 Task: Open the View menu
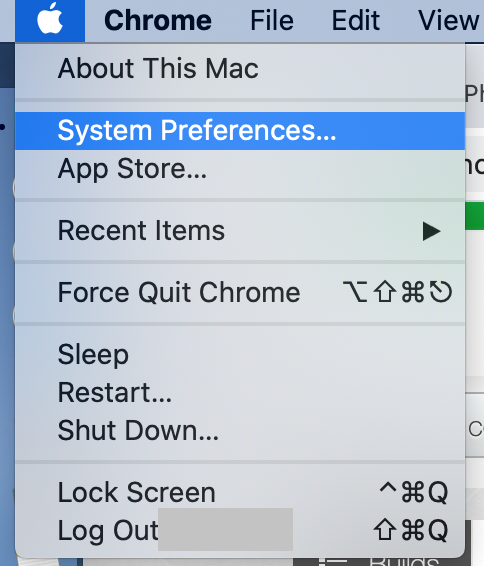(x=449, y=20)
